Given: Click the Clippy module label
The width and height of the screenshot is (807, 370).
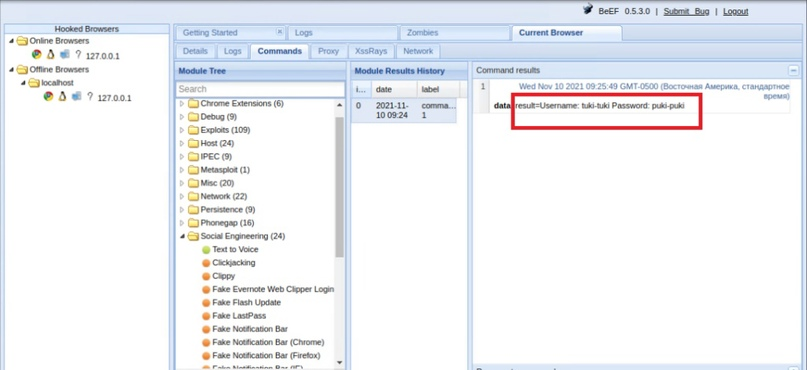Looking at the screenshot, I should [223, 276].
